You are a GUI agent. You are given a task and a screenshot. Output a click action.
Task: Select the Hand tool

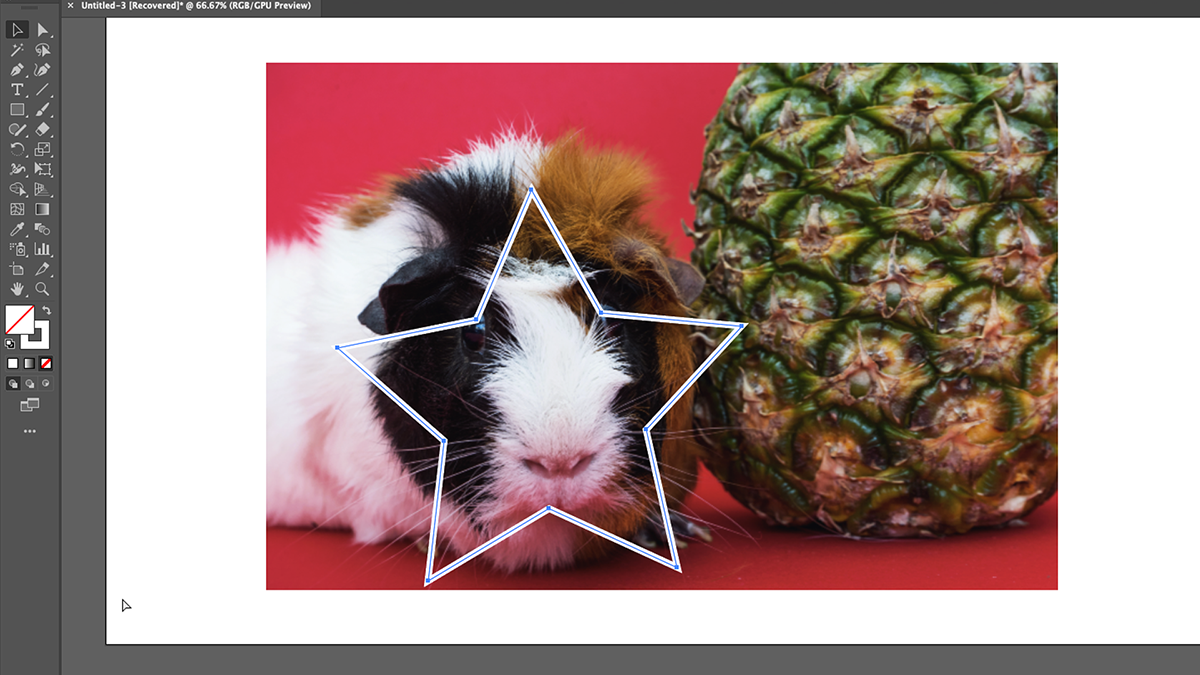point(17,290)
